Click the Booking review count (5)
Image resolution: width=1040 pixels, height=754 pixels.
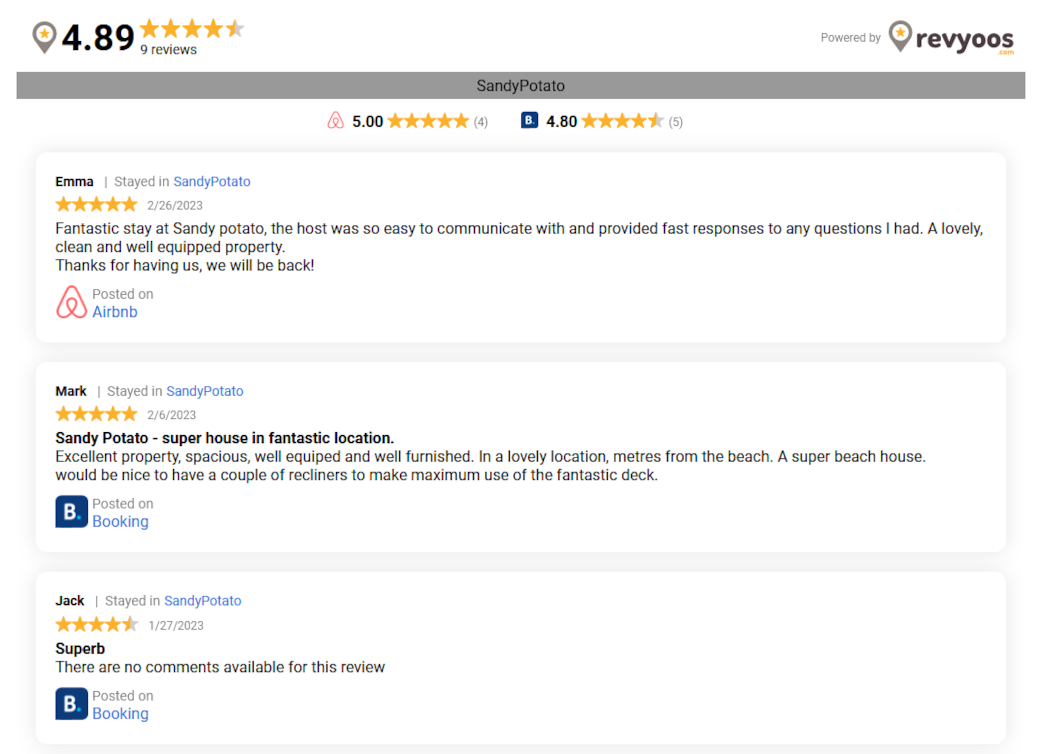[675, 122]
